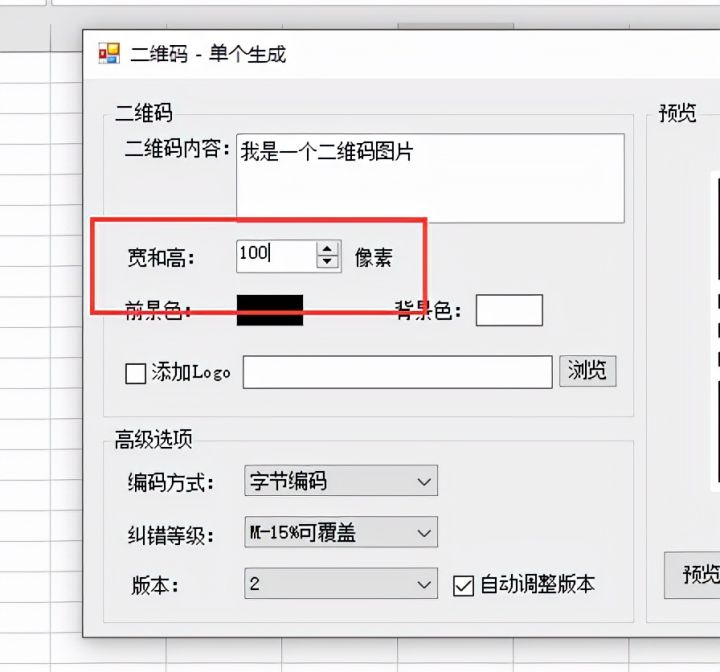
Task: Click the 浏览 browse button
Action: 588,371
